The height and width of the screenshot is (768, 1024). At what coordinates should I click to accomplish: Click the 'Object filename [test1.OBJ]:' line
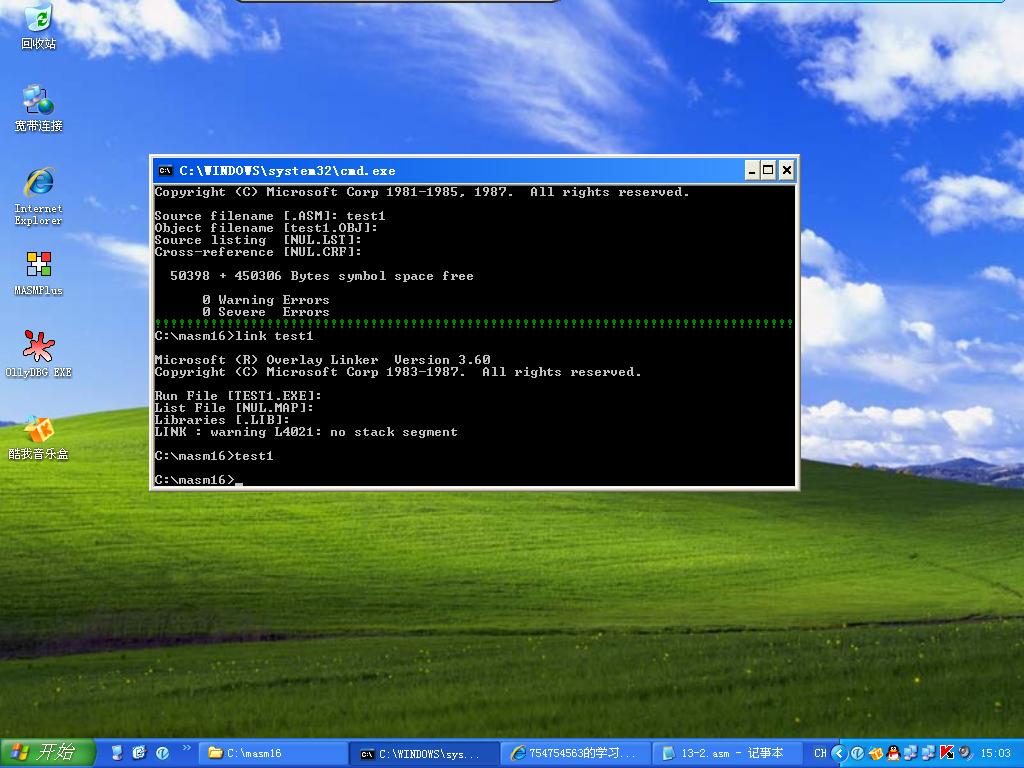tap(266, 228)
